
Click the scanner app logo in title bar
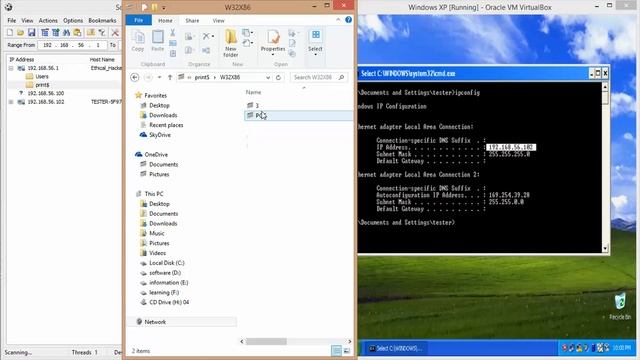[x=8, y=7]
